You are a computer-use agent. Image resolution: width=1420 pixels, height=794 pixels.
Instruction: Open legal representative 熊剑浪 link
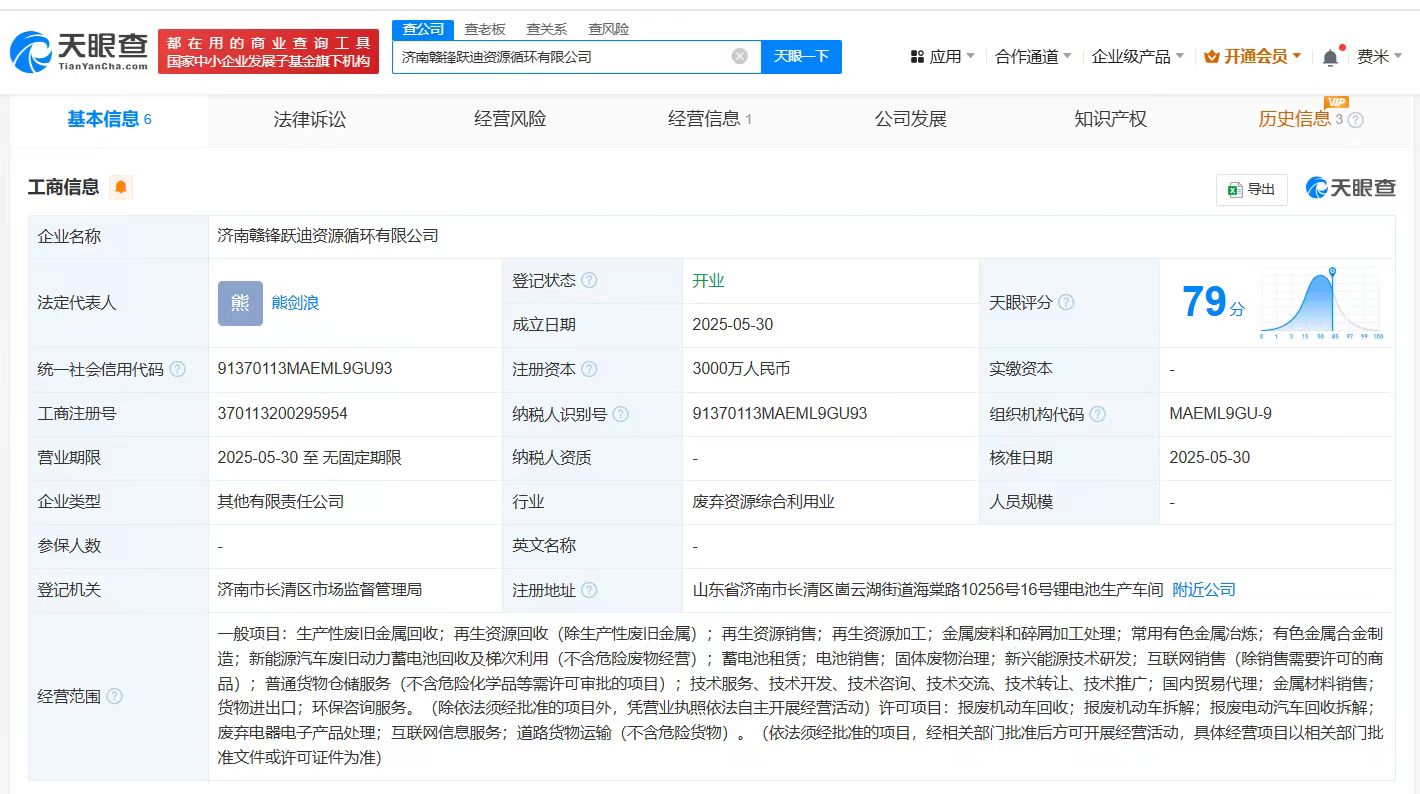[x=295, y=303]
